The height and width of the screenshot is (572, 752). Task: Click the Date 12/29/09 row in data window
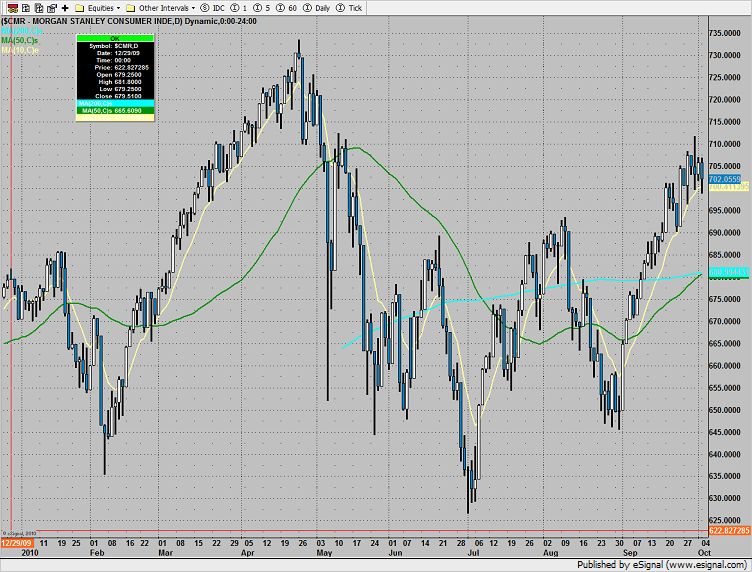[x=115, y=53]
